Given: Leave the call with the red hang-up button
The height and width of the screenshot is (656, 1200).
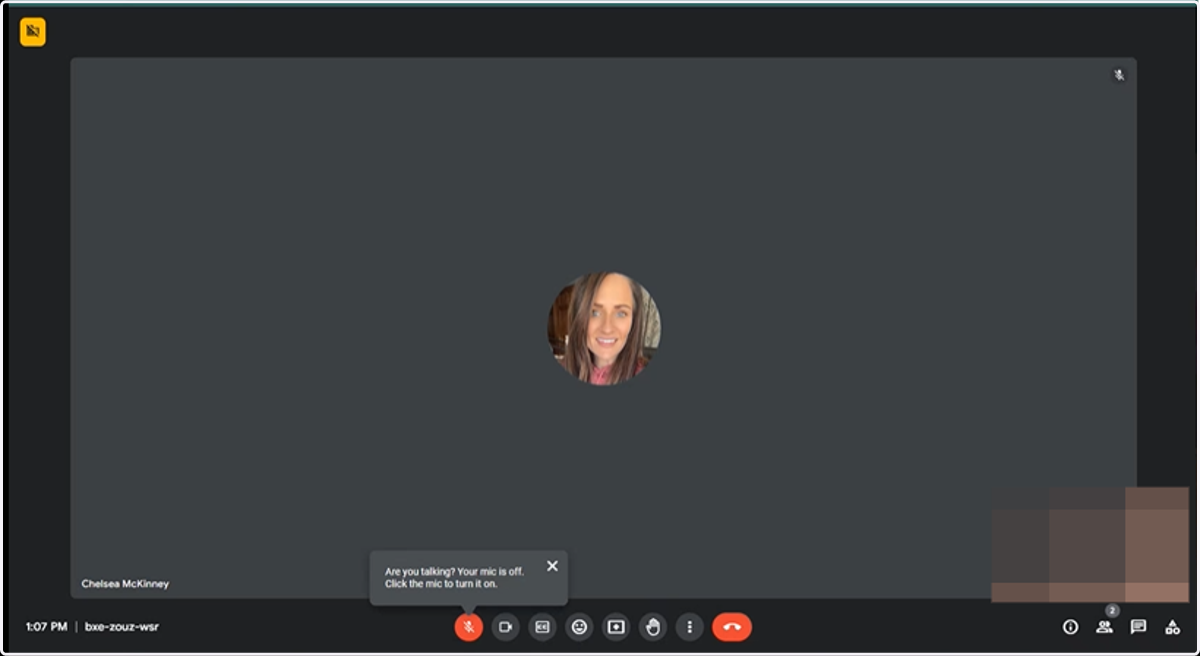Looking at the screenshot, I should coord(732,627).
